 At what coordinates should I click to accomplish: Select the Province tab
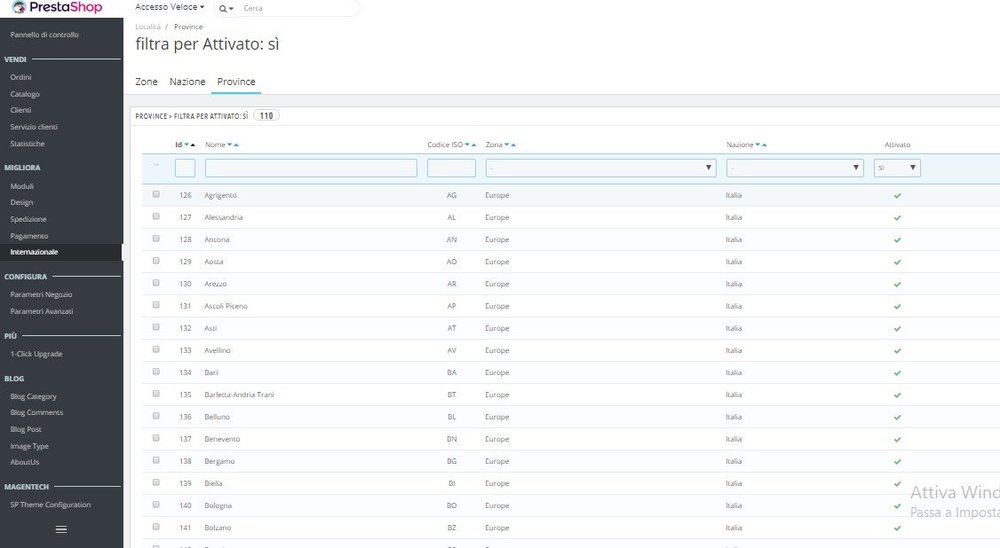point(236,82)
